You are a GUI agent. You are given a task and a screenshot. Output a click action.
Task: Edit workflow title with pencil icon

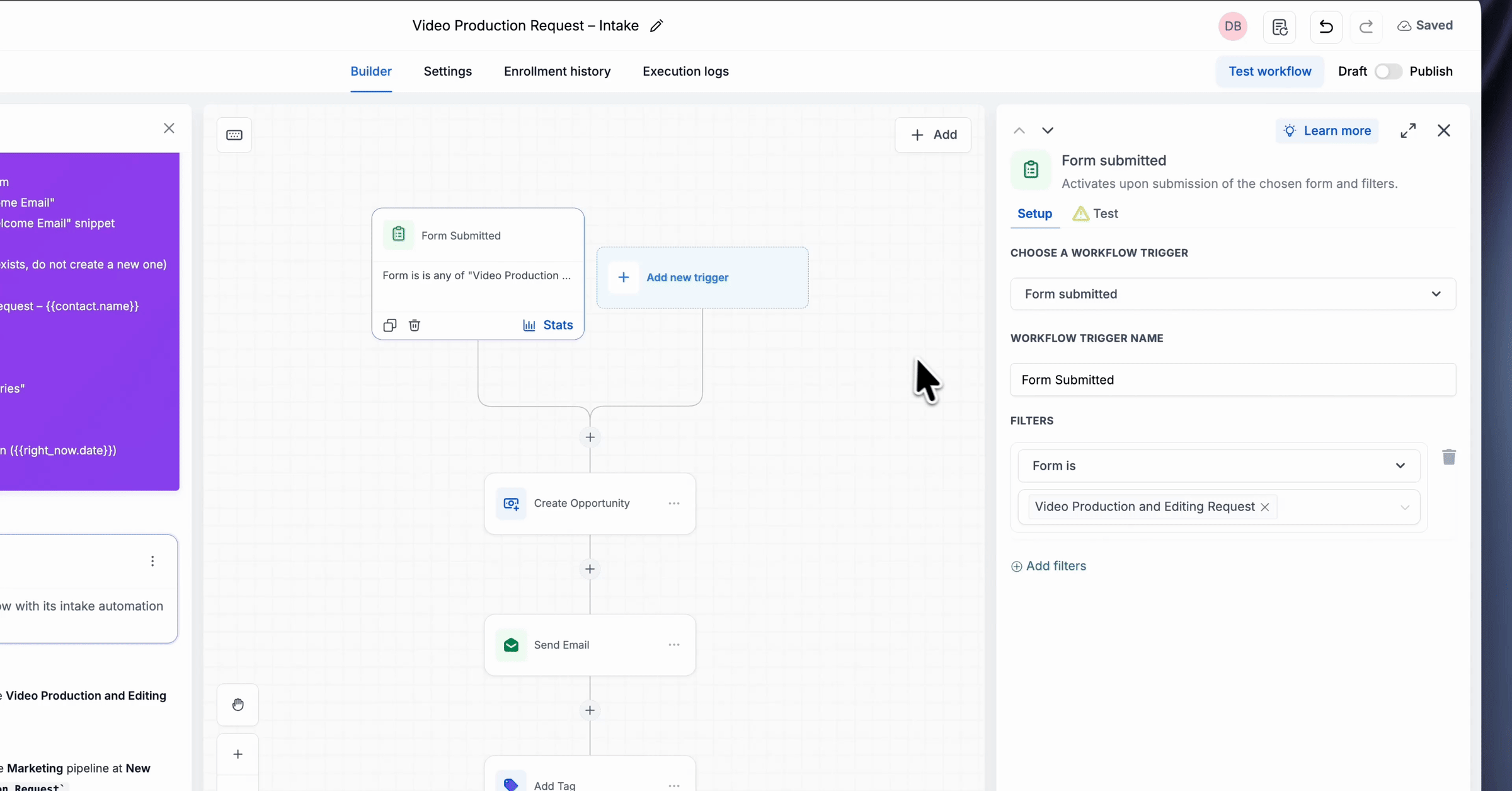pyautogui.click(x=656, y=26)
